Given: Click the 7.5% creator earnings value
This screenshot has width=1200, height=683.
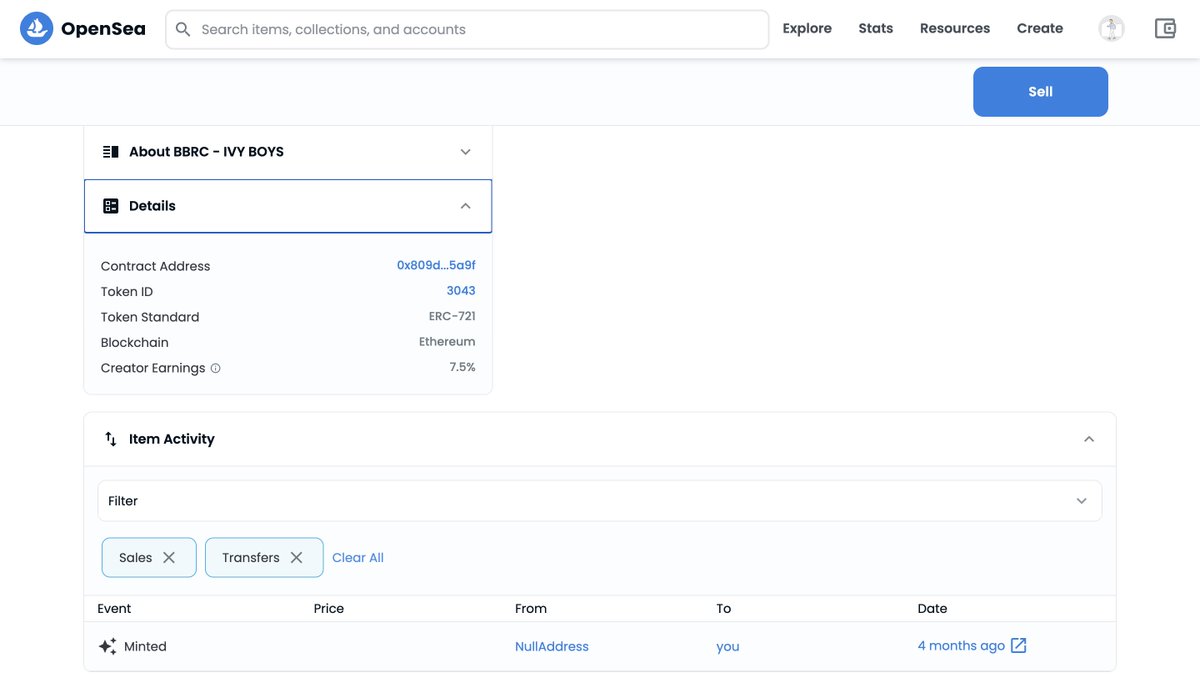Looking at the screenshot, I should pos(462,368).
